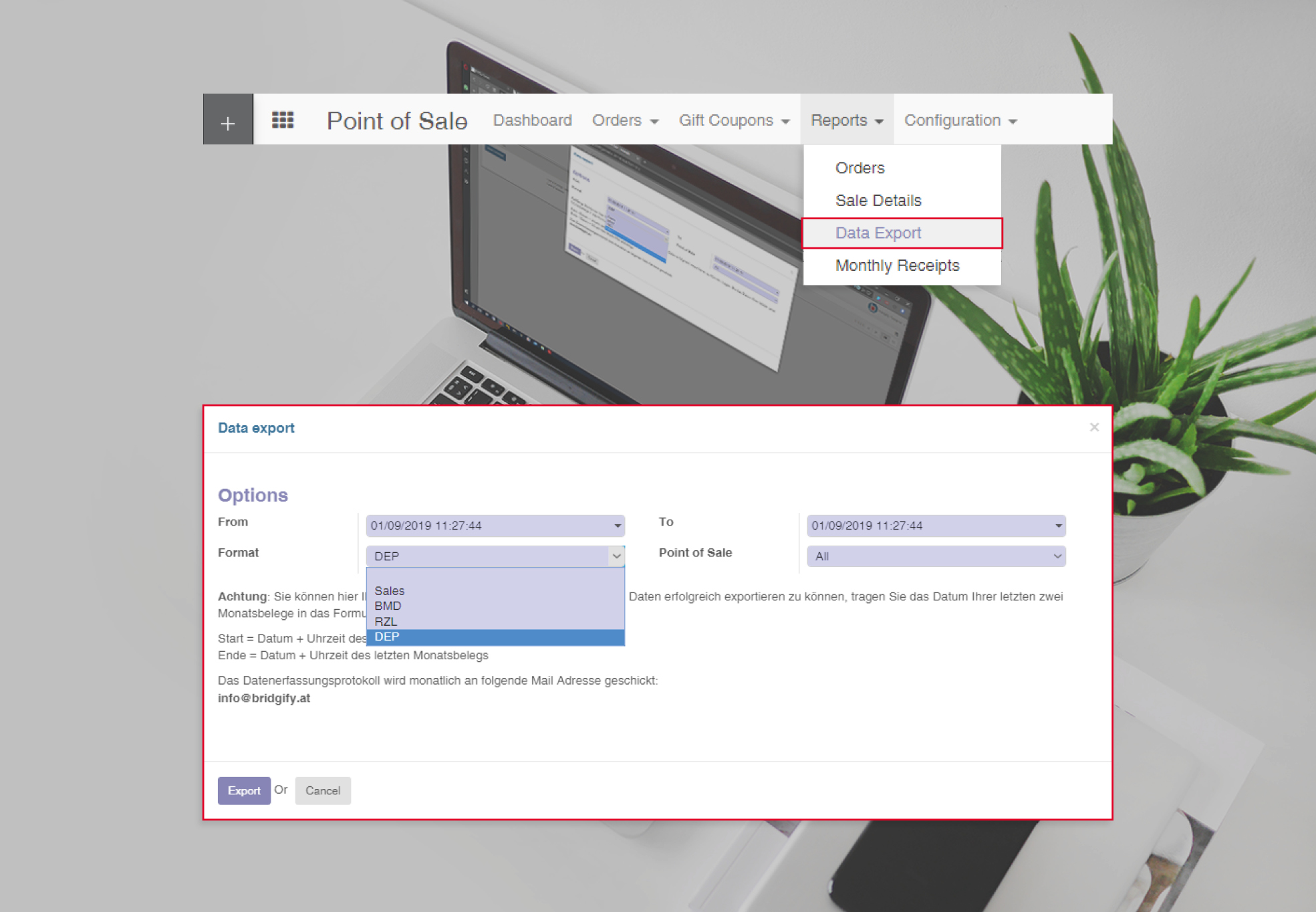Select the blank Format option
The height and width of the screenshot is (912, 1316).
pyautogui.click(x=495, y=576)
